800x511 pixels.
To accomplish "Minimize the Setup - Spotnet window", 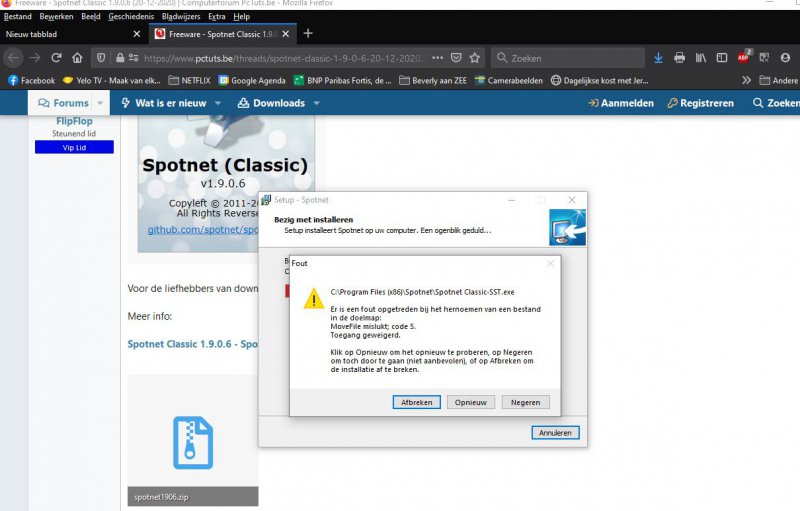I will pyautogui.click(x=512, y=200).
